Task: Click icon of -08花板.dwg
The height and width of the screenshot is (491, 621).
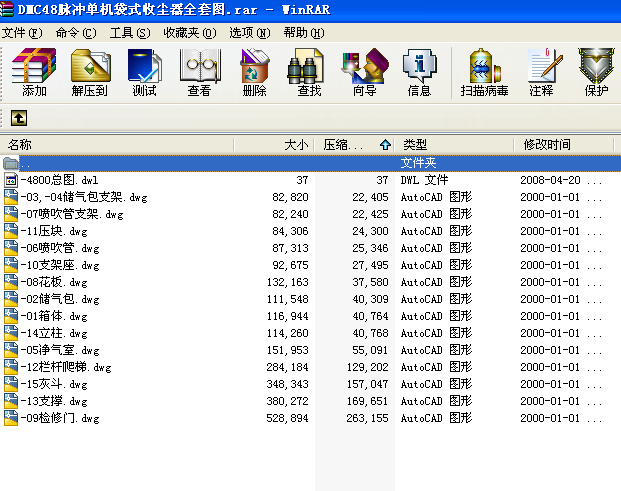Action: [x=11, y=282]
